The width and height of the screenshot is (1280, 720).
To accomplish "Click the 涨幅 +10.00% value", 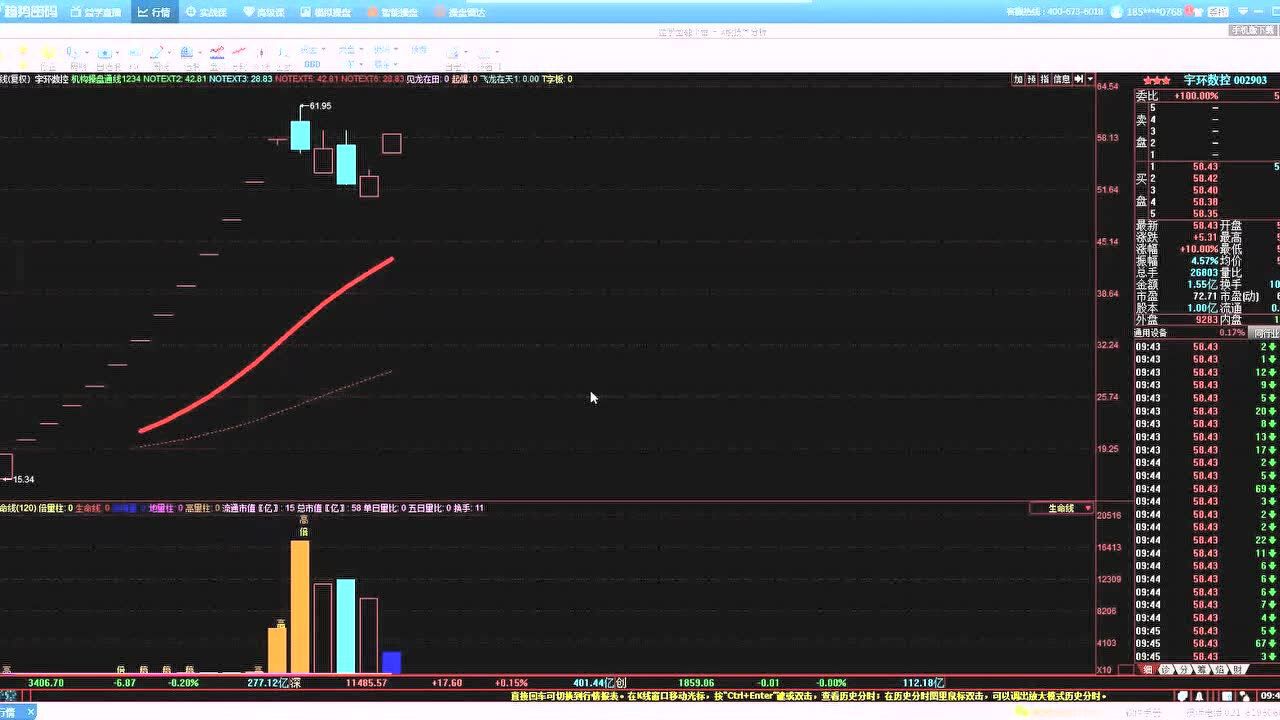I will pos(1196,249).
